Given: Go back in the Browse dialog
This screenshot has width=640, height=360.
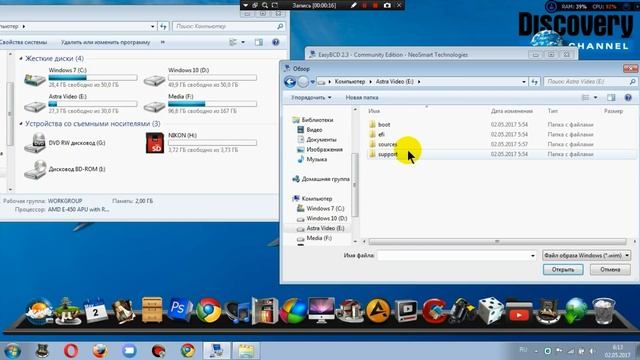Looking at the screenshot, I should coord(290,82).
